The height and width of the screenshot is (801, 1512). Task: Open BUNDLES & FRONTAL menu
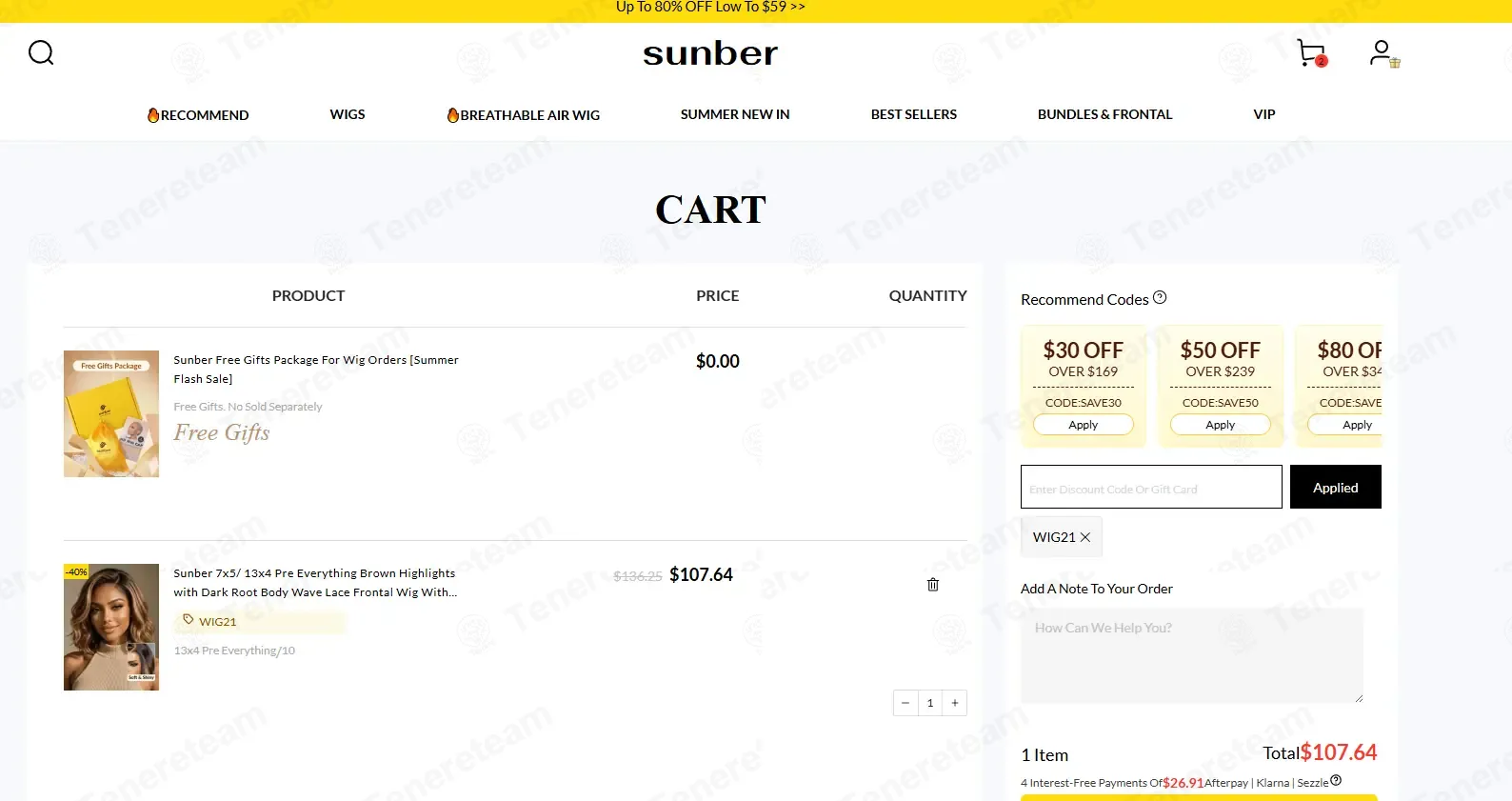pyautogui.click(x=1105, y=114)
